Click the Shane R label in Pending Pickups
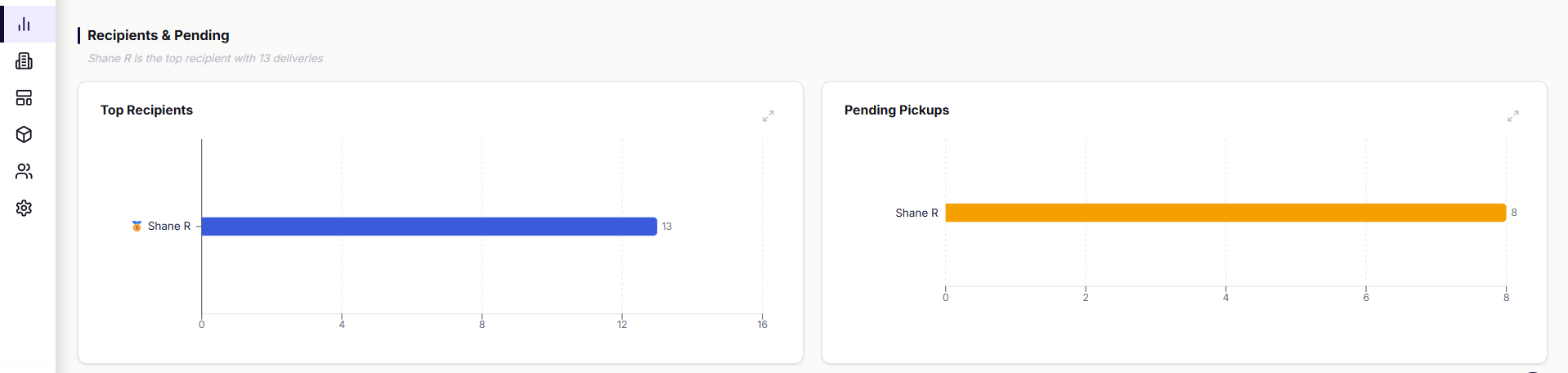This screenshot has width=1568, height=373. tap(916, 213)
